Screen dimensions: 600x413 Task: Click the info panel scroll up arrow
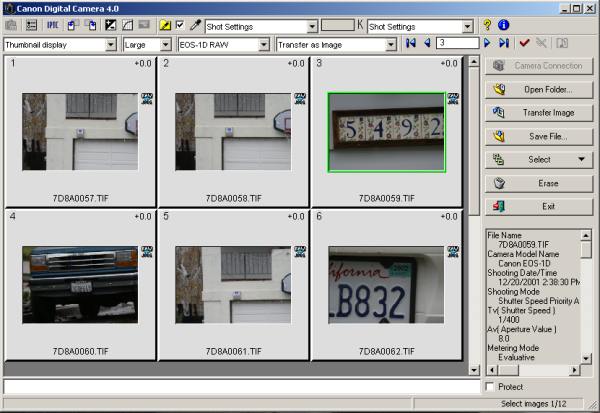(x=586, y=235)
